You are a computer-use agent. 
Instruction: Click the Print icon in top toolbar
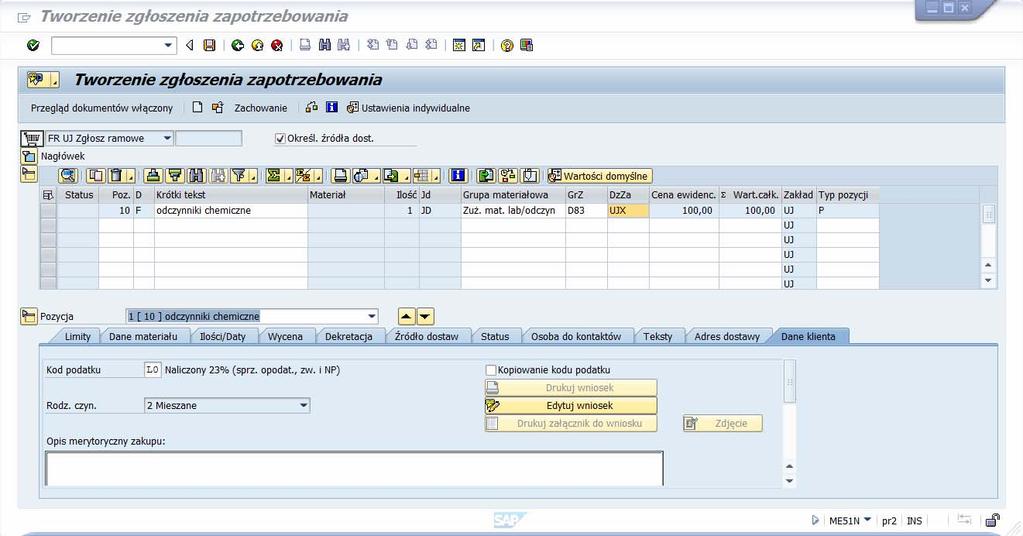click(x=305, y=45)
